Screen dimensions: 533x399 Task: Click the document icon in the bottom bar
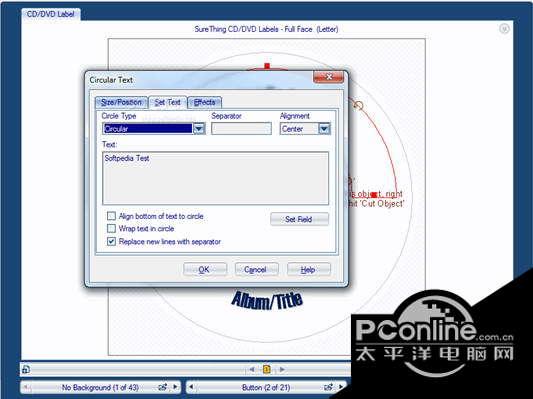point(26,369)
